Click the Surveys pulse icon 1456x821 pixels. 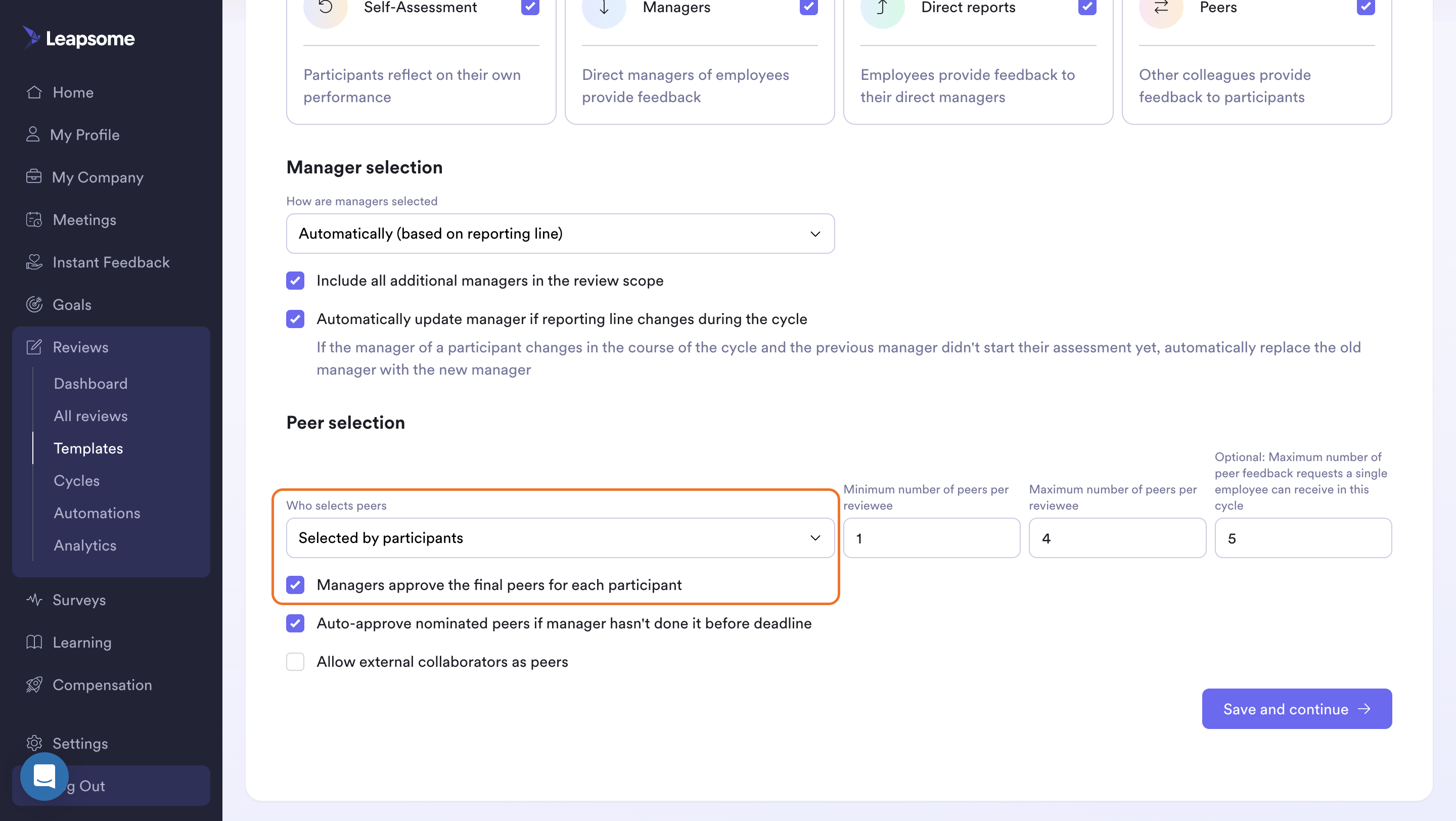(x=34, y=600)
